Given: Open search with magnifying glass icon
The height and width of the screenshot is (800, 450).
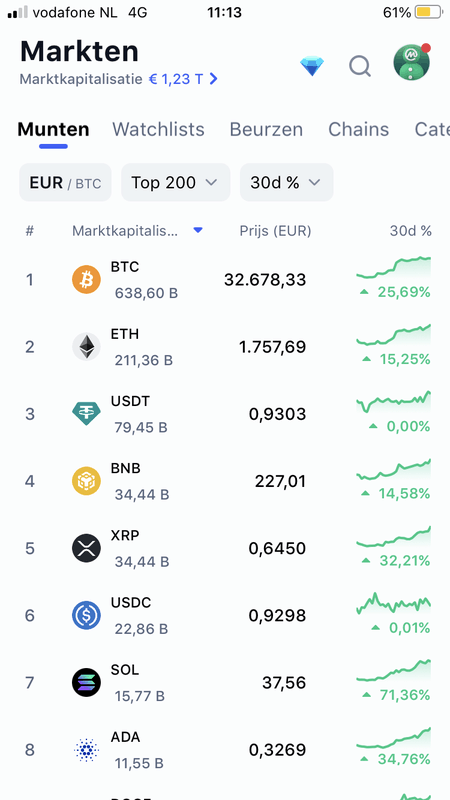Looking at the screenshot, I should coord(360,66).
